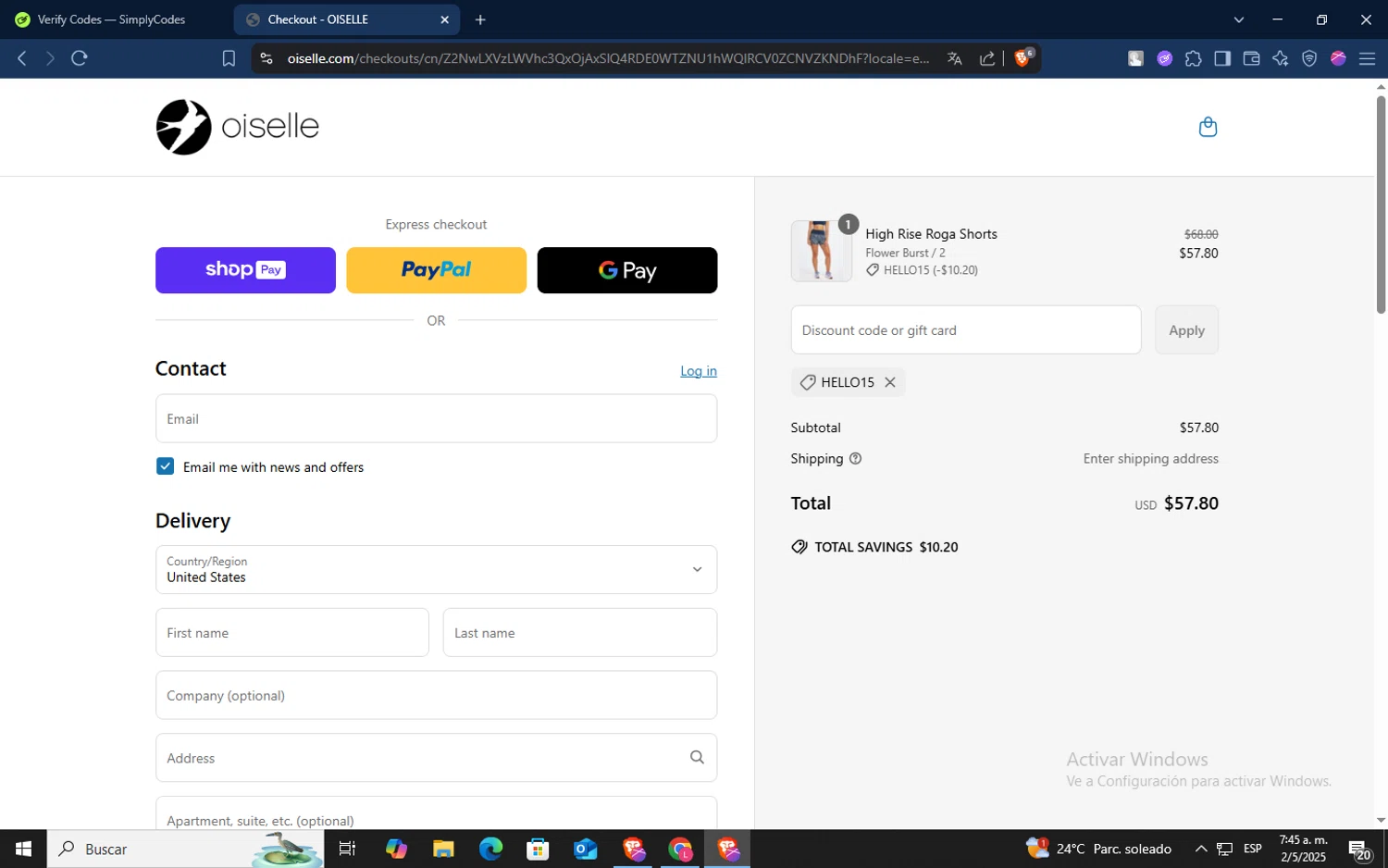
Task: Pay with Google Pay button
Action: tap(627, 270)
